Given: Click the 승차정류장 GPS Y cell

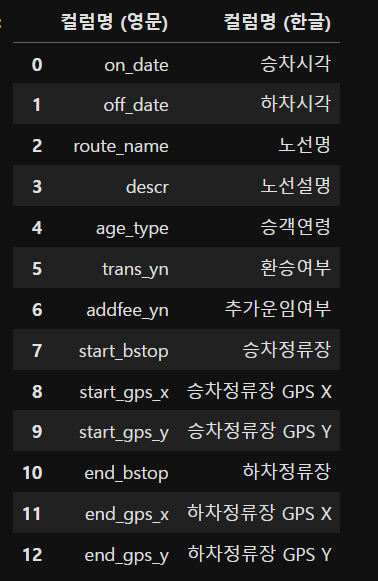Looking at the screenshot, I should click(259, 431).
